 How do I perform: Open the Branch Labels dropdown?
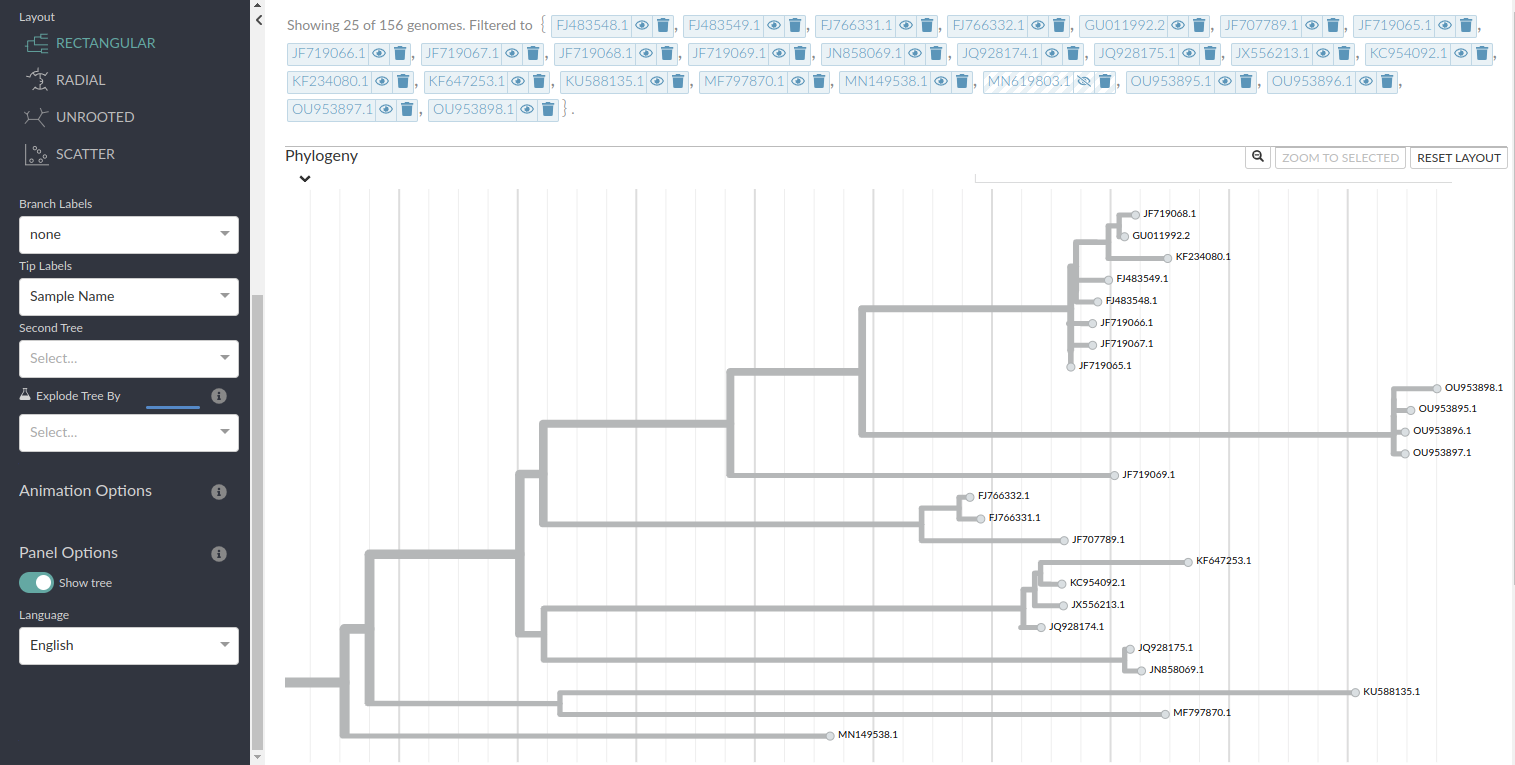129,235
